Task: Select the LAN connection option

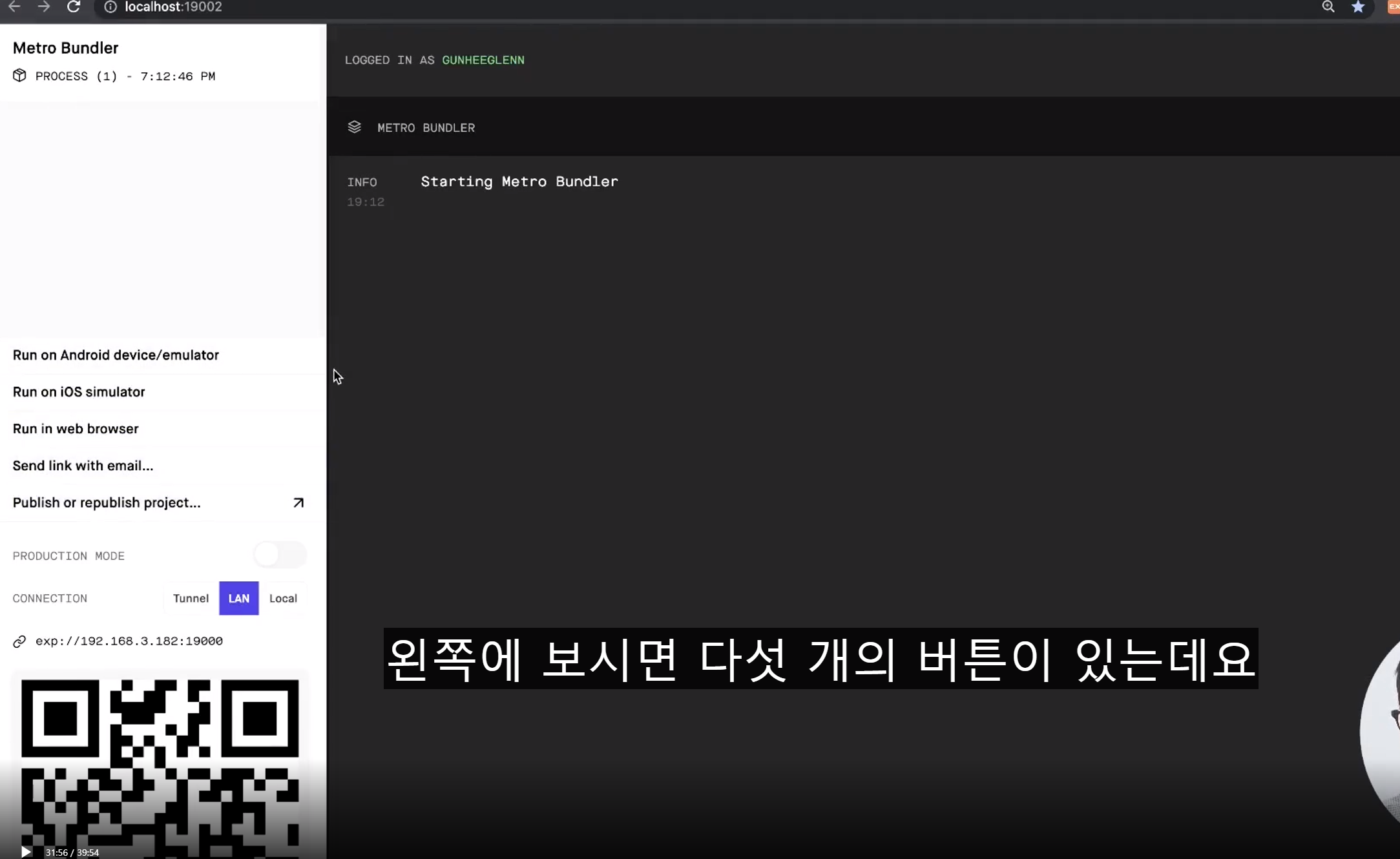Action: tap(239, 598)
